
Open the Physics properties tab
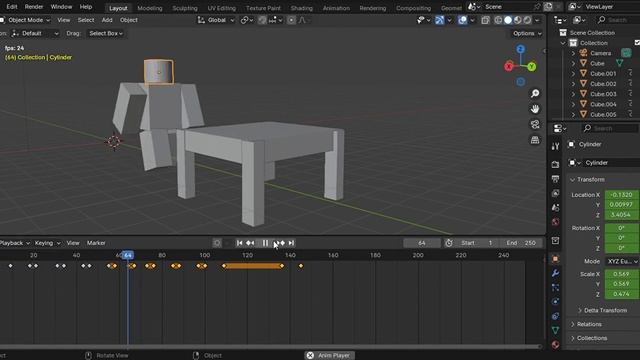pos(555,302)
